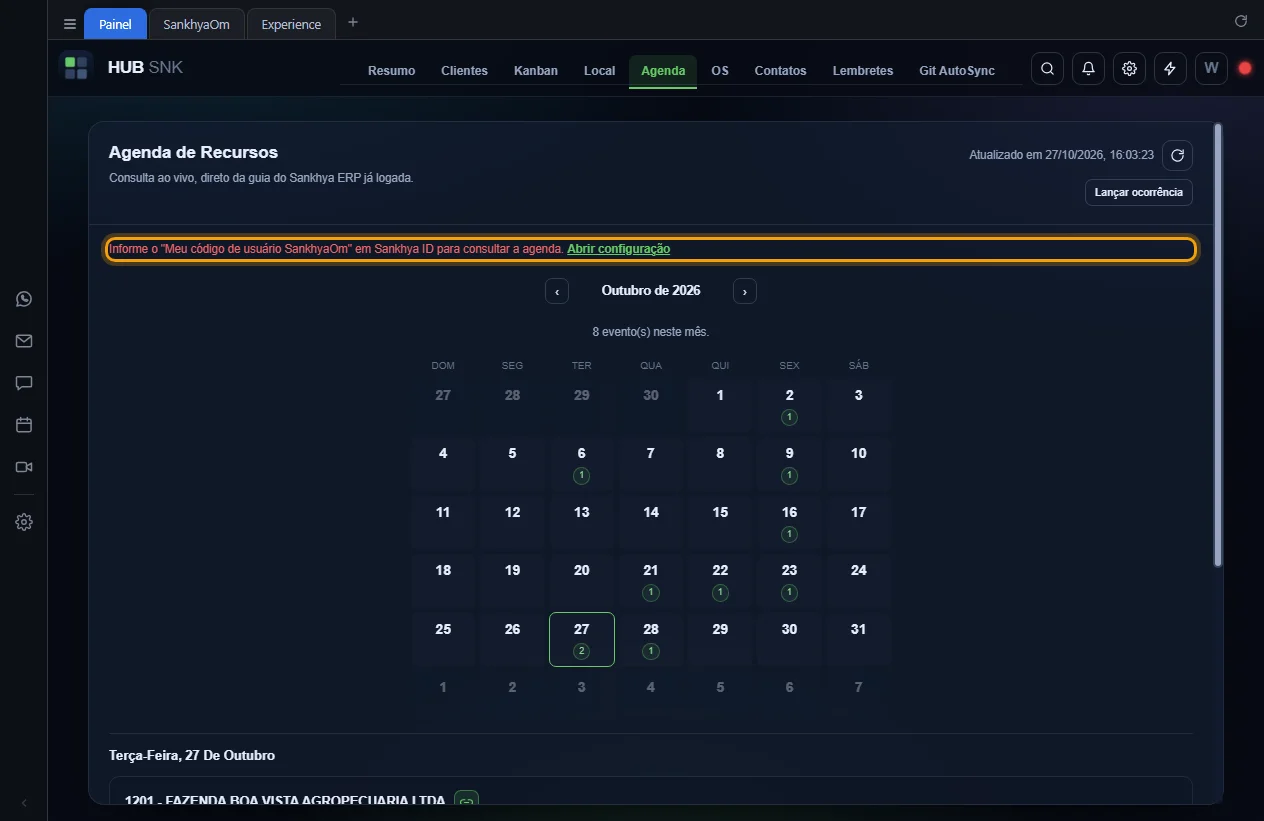The height and width of the screenshot is (821, 1264).
Task: Open WhatsApp from left sidebar
Action: [24, 299]
